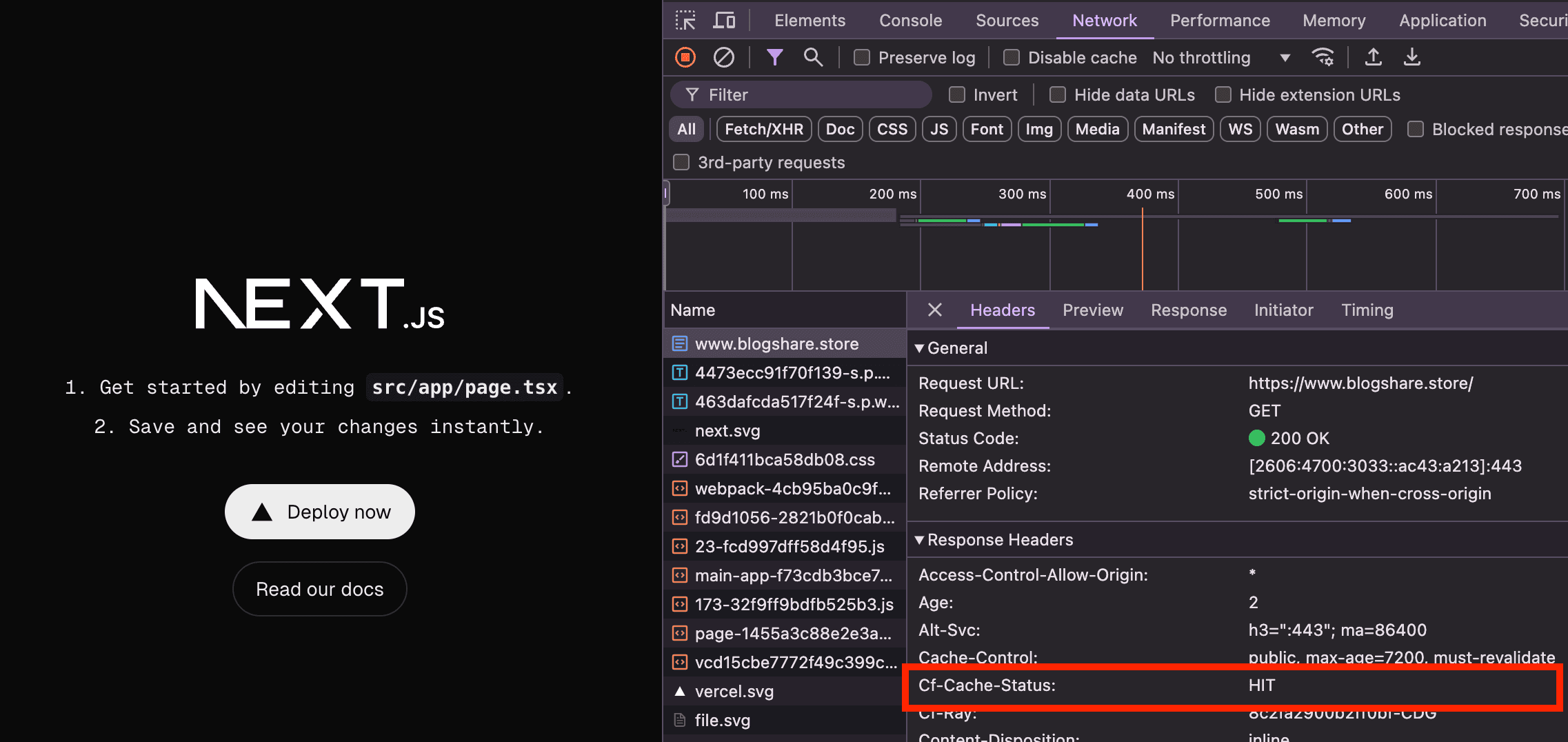Activate the inspect element selector icon
This screenshot has height=742, width=1568.
click(x=685, y=20)
